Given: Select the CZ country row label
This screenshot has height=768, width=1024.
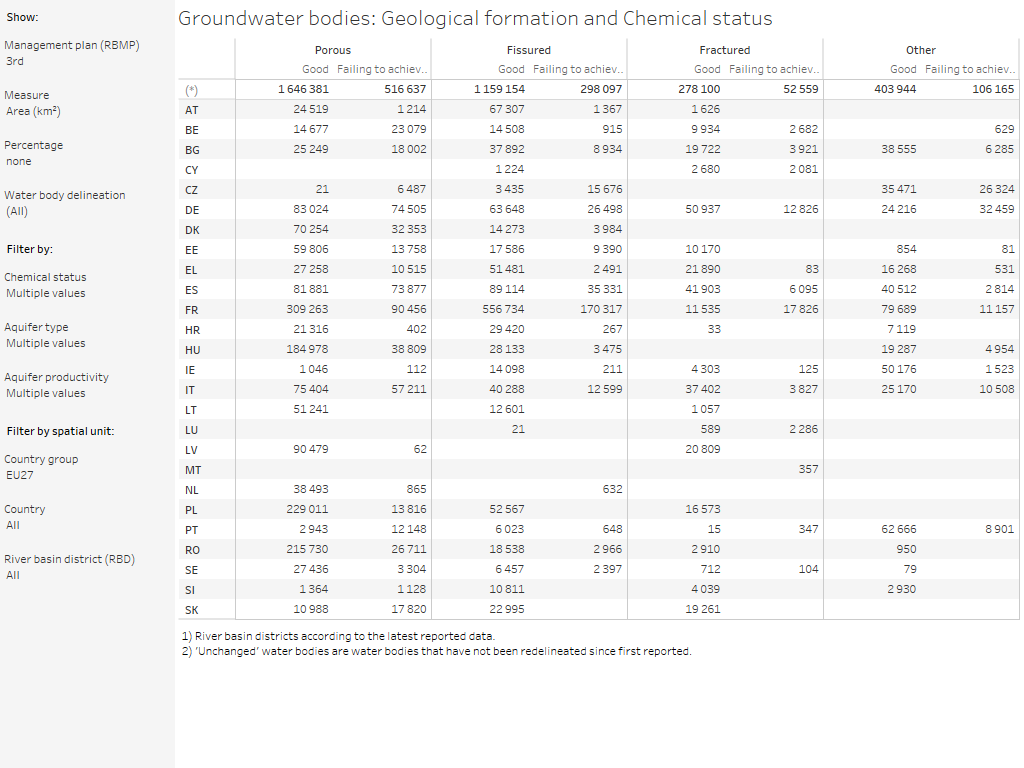Looking at the screenshot, I should 191,190.
